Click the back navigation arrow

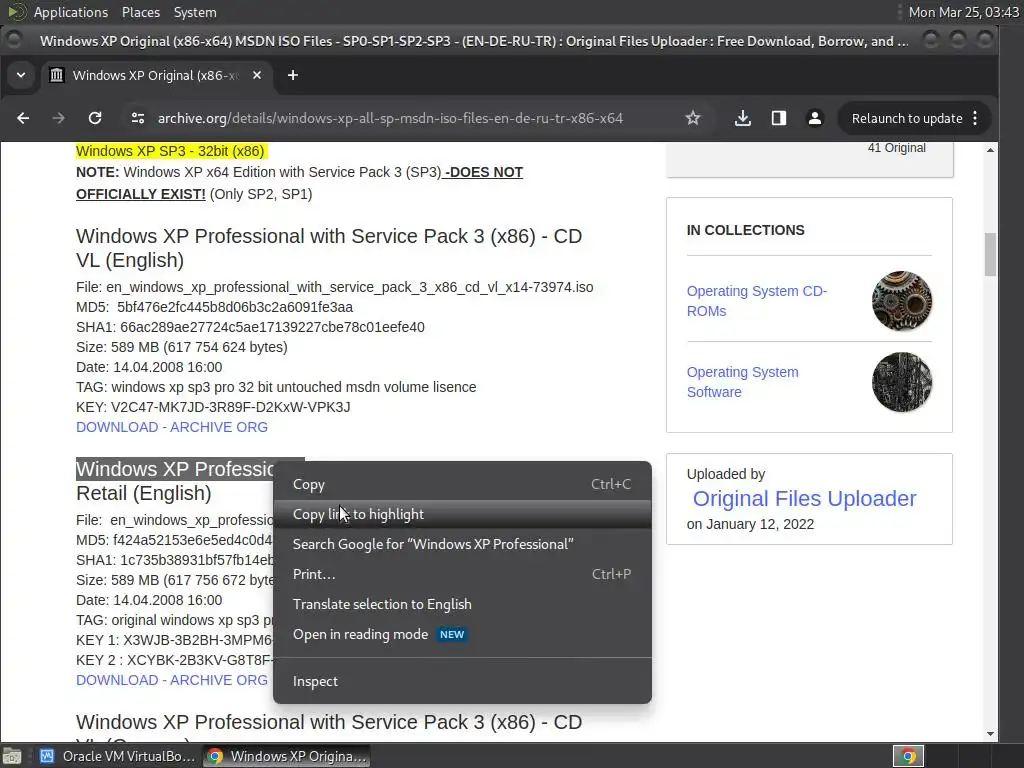click(x=23, y=118)
